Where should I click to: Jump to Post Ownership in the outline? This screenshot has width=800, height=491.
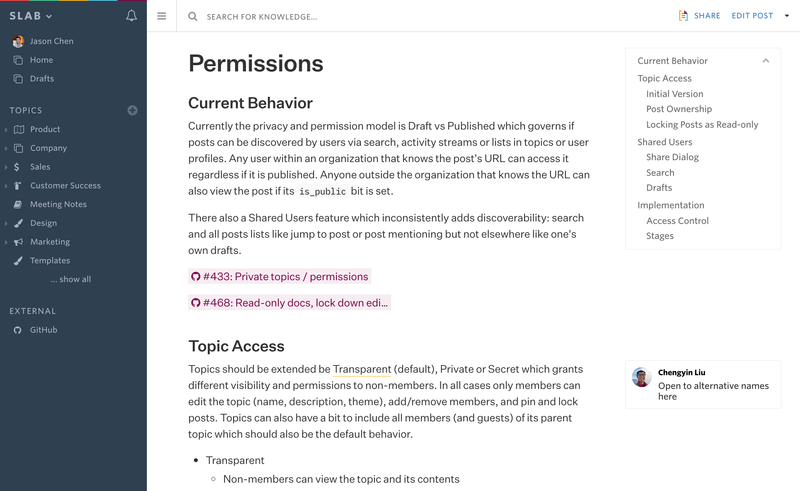tap(679, 109)
